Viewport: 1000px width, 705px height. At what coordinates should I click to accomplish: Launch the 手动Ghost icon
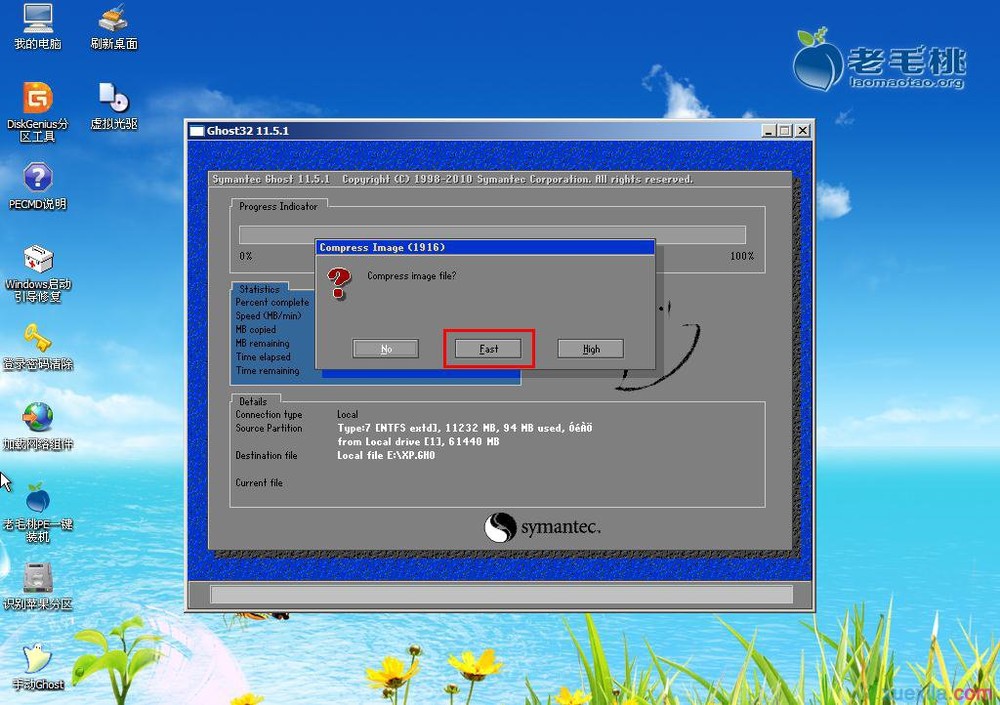coord(38,667)
